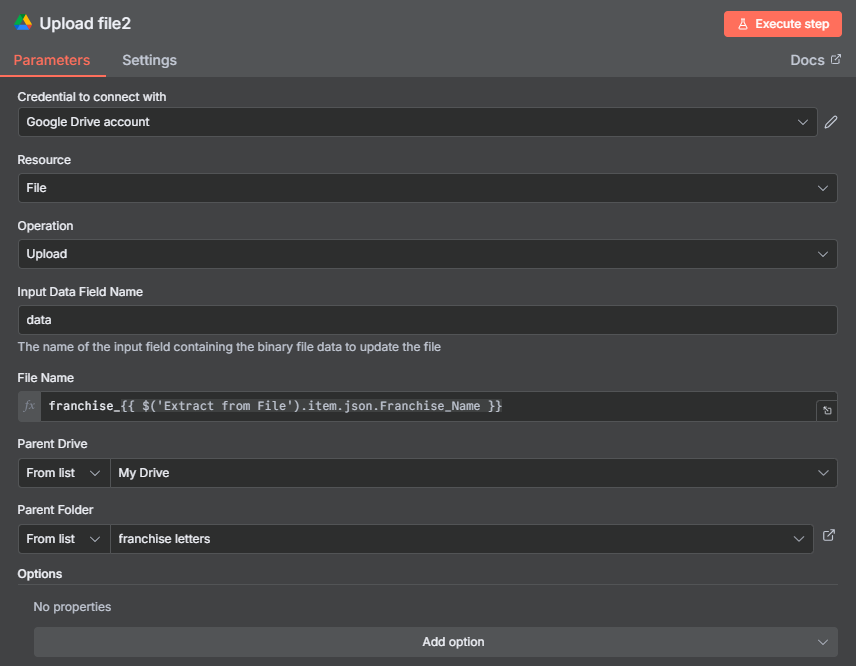
Task: Edit credential with pencil icon
Action: point(830,122)
